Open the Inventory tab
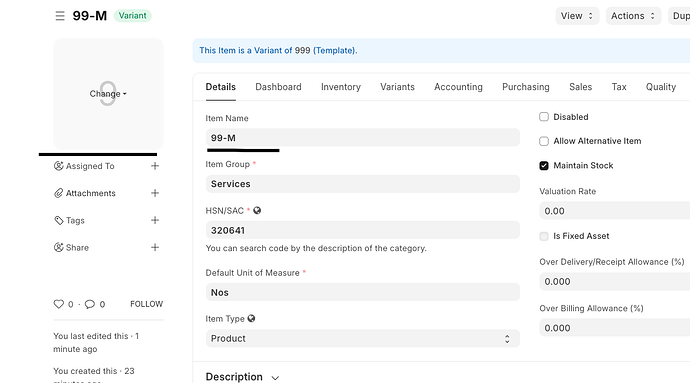690x383 pixels. pos(341,87)
